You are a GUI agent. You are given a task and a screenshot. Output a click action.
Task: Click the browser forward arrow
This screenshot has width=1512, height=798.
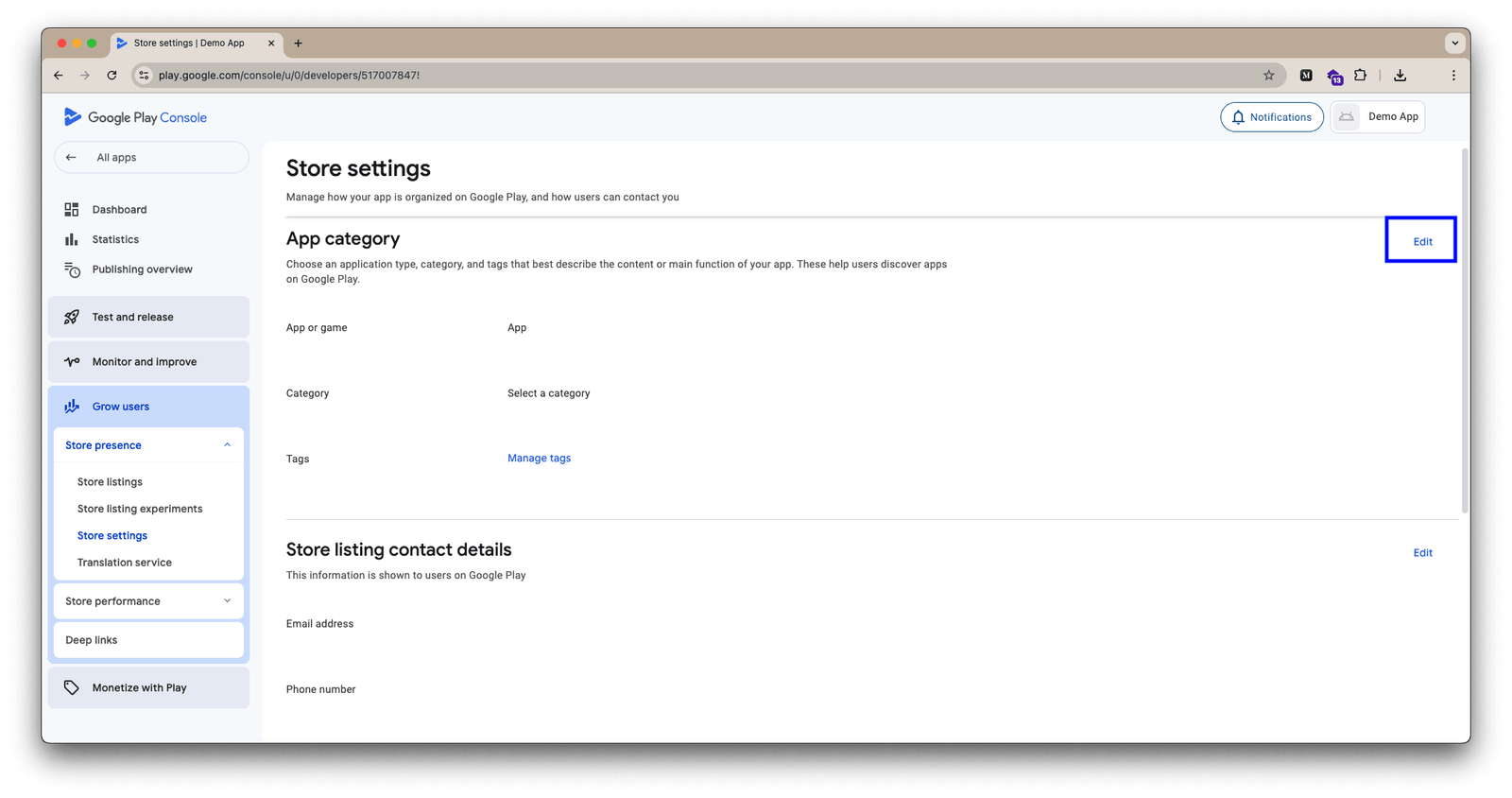pos(85,76)
